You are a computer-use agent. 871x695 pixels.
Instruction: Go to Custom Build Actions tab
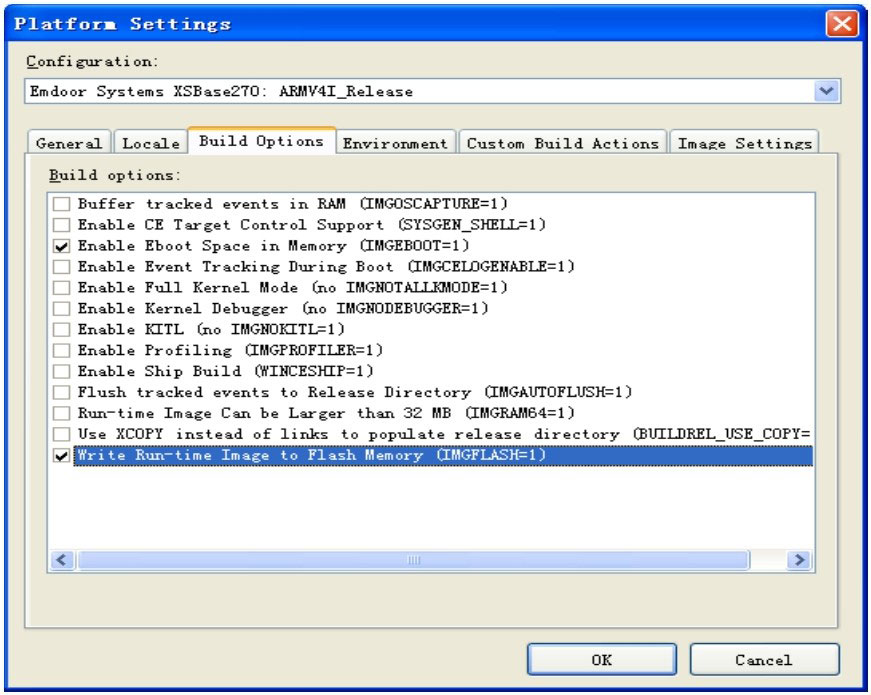563,143
